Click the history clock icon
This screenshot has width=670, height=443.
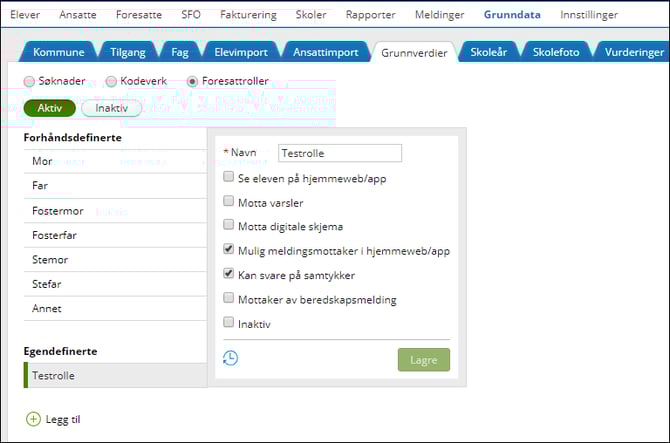click(230, 358)
